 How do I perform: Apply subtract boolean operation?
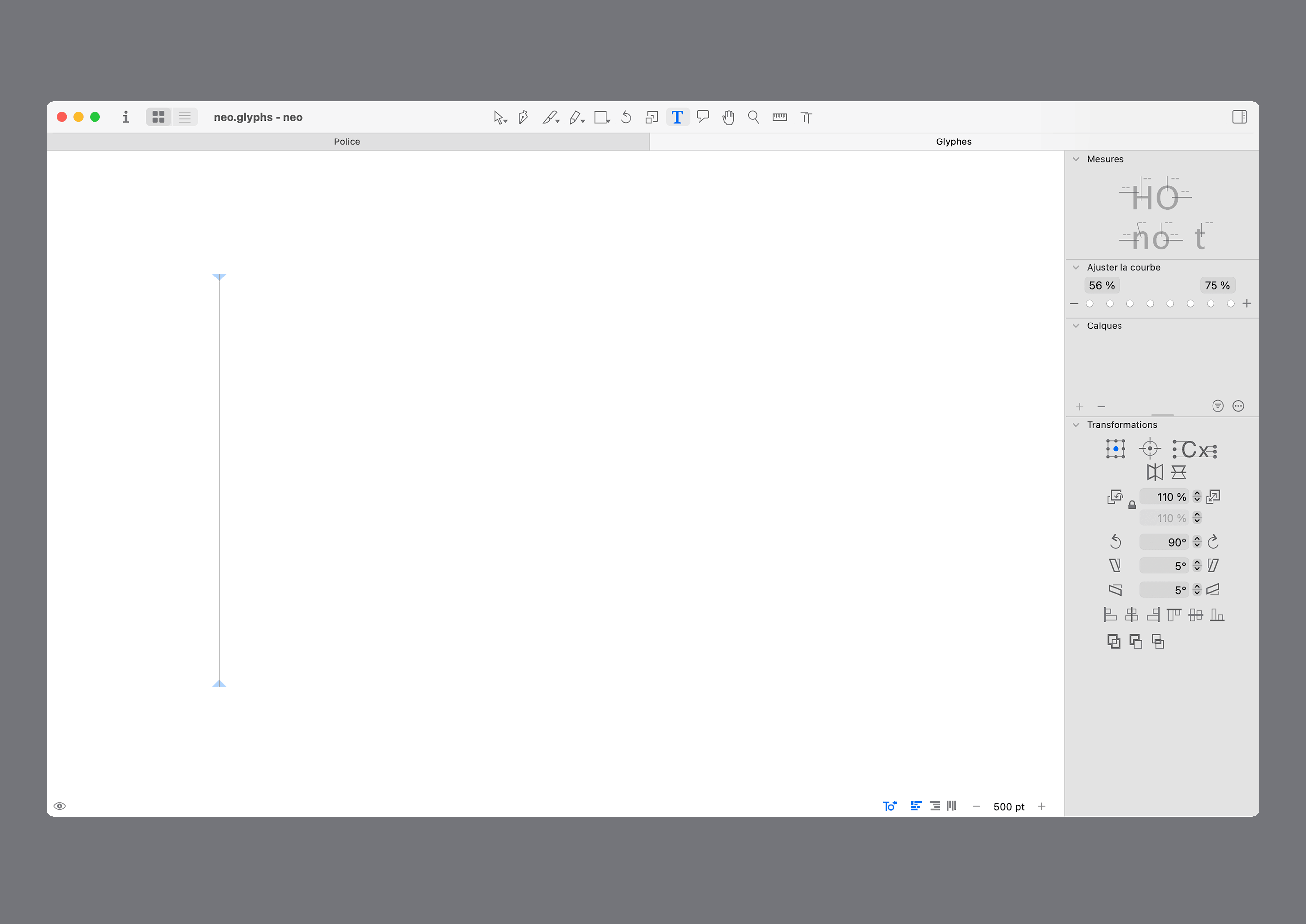(1135, 642)
